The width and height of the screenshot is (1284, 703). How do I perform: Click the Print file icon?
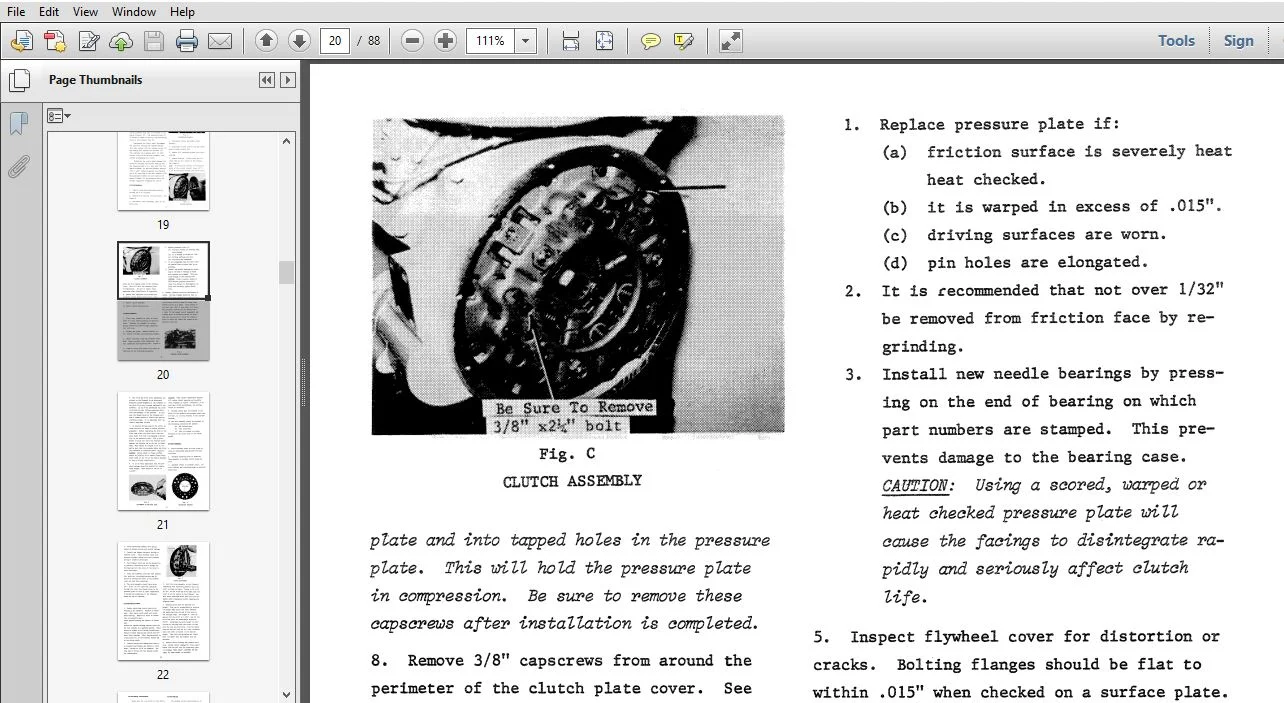point(186,41)
